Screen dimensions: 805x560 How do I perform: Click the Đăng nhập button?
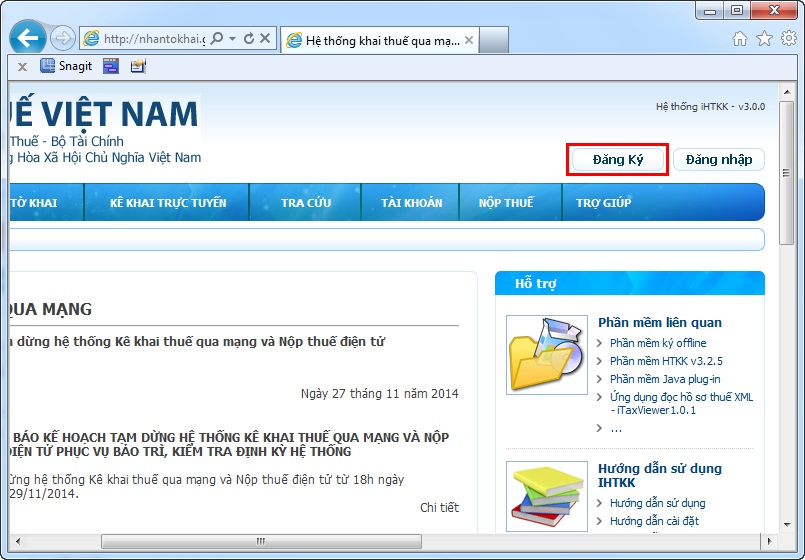[x=719, y=160]
